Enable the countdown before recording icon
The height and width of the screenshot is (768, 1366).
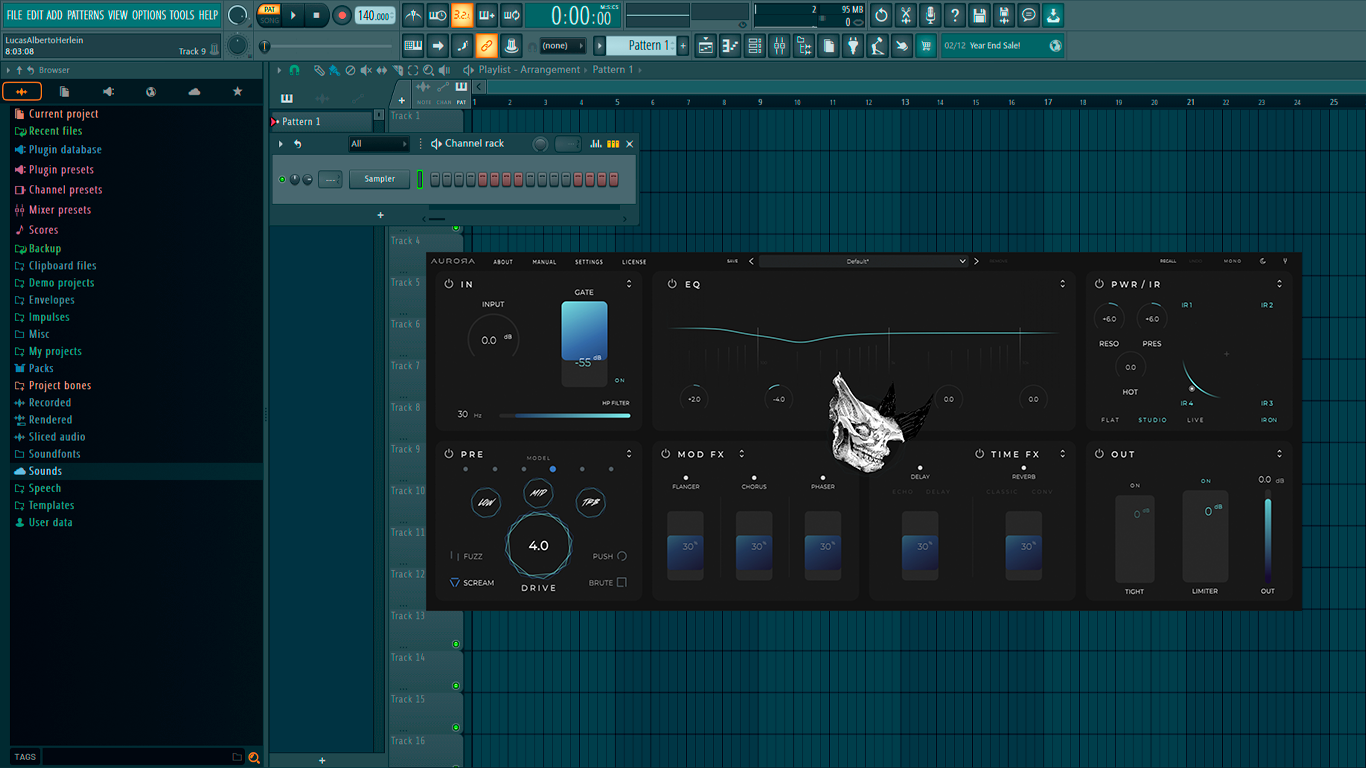click(x=462, y=15)
